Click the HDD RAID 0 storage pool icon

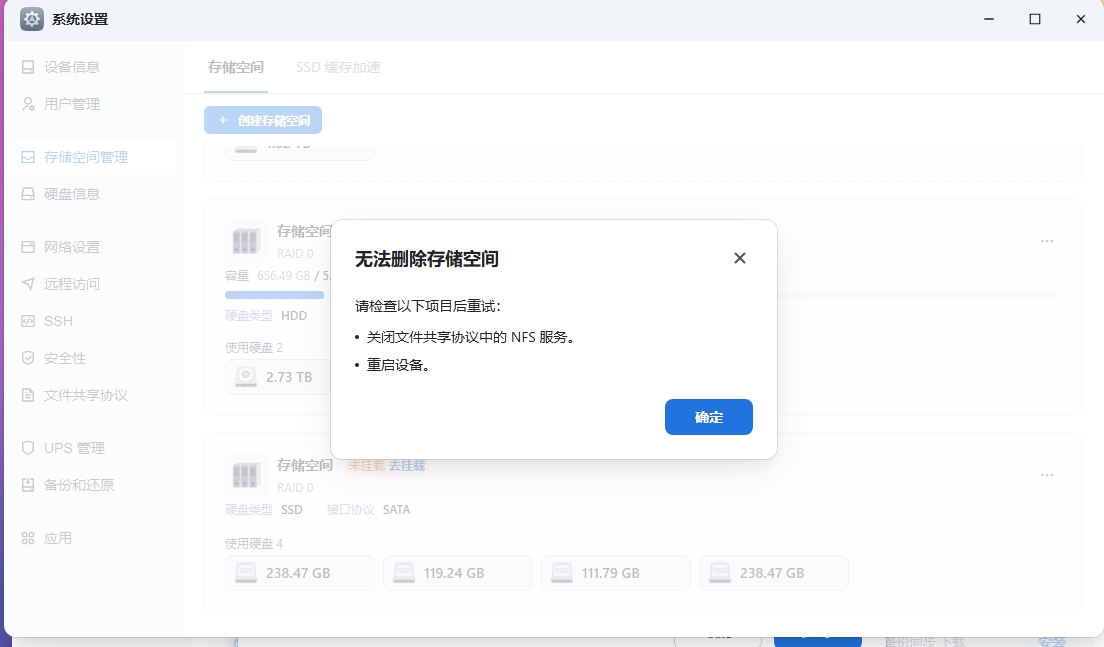(246, 241)
